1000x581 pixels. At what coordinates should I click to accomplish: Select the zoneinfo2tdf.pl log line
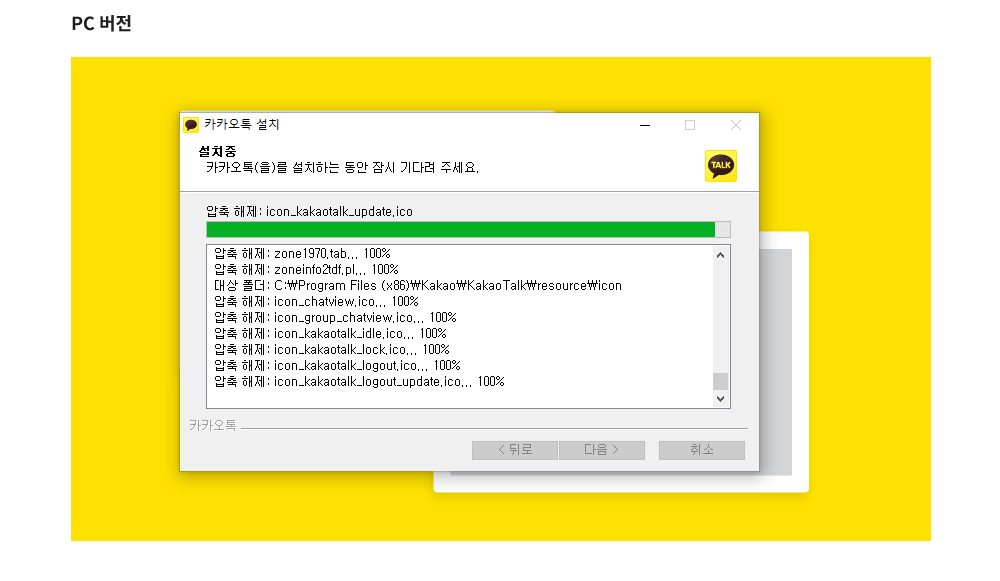point(306,270)
